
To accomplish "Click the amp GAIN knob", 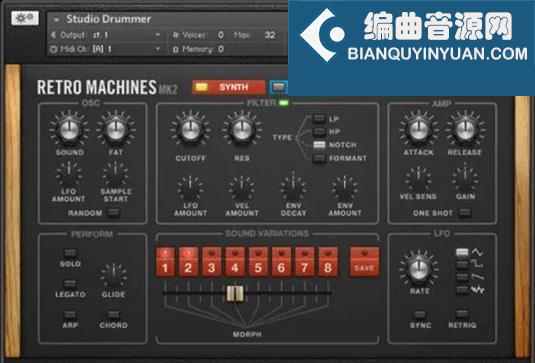I will [465, 179].
